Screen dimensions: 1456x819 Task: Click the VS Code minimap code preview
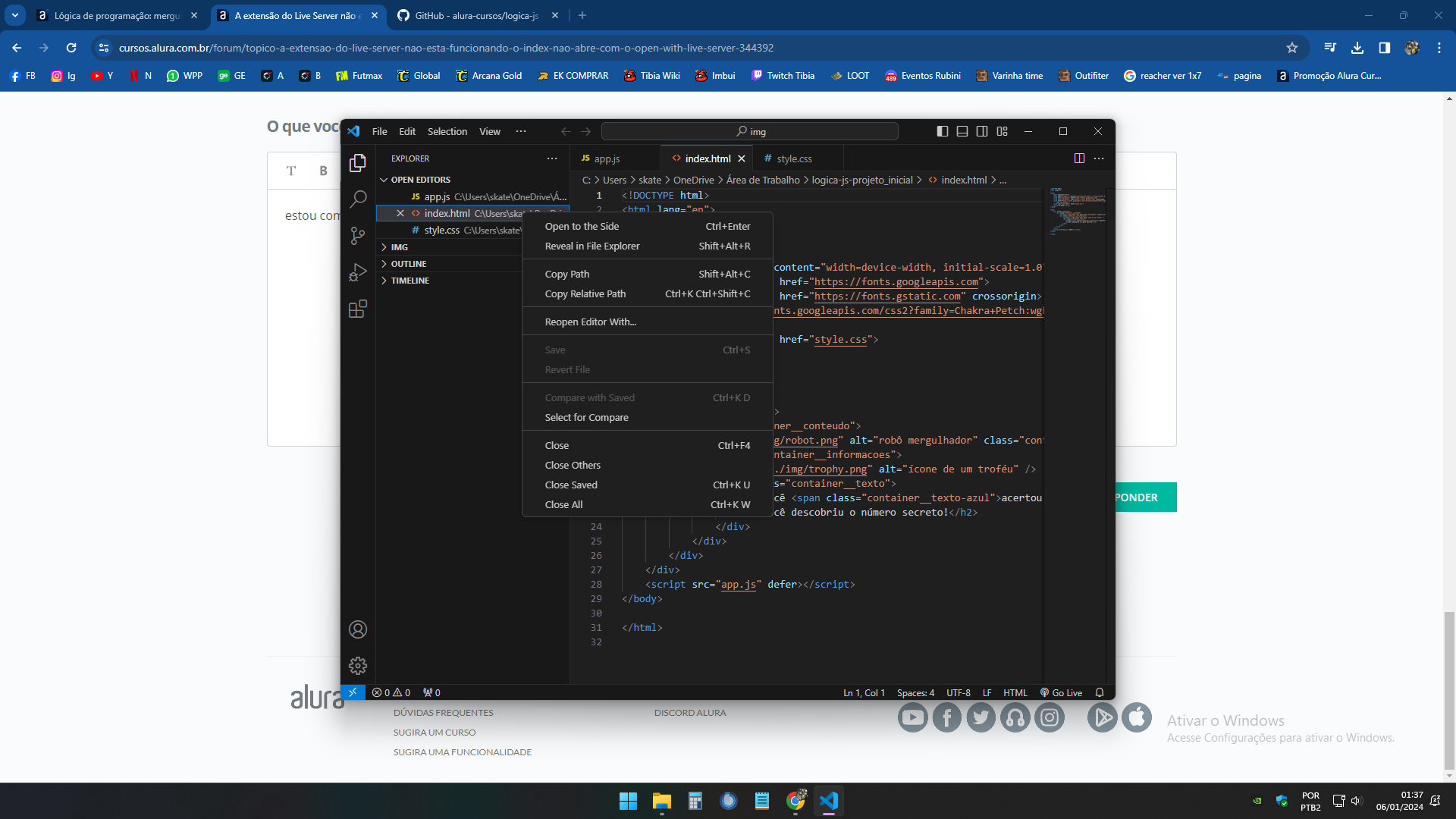pos(1078,211)
